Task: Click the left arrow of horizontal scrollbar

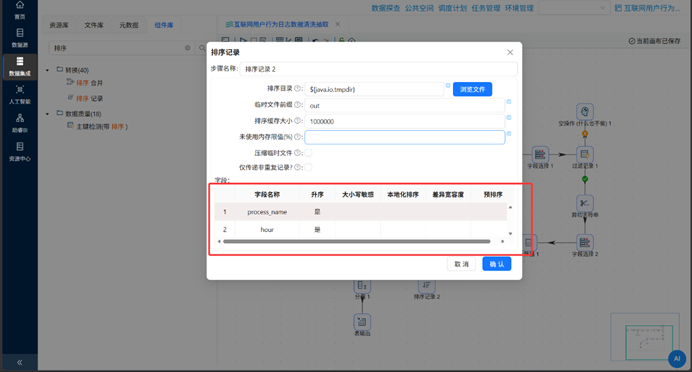Action: click(219, 241)
